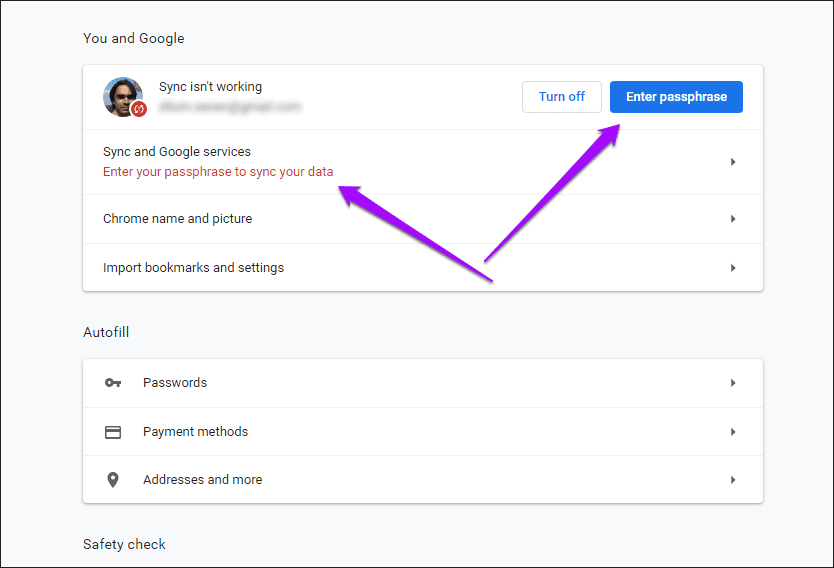This screenshot has width=834, height=568.
Task: Expand the Addresses and more arrow
Action: click(x=733, y=480)
